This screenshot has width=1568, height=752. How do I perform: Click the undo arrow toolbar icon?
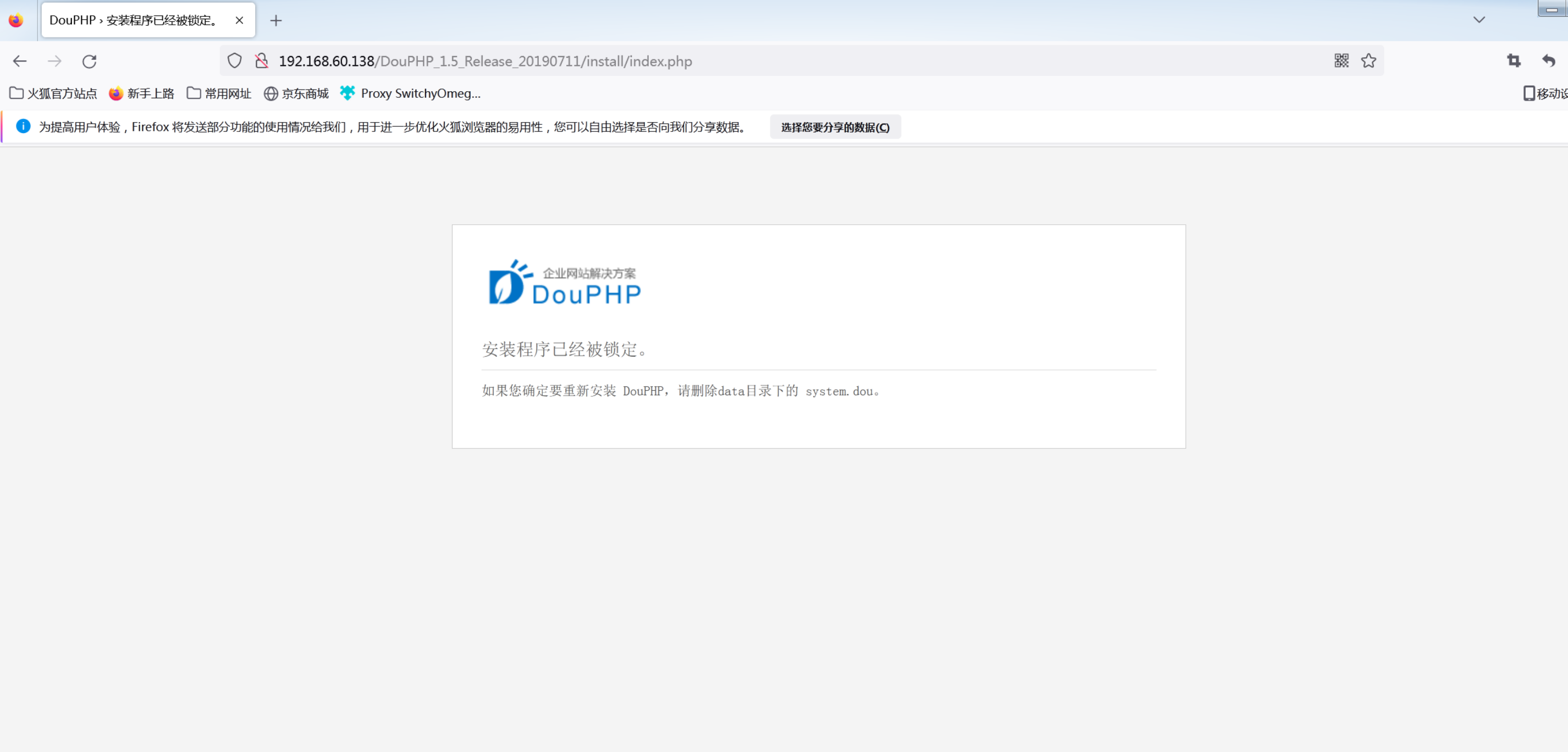click(1549, 60)
